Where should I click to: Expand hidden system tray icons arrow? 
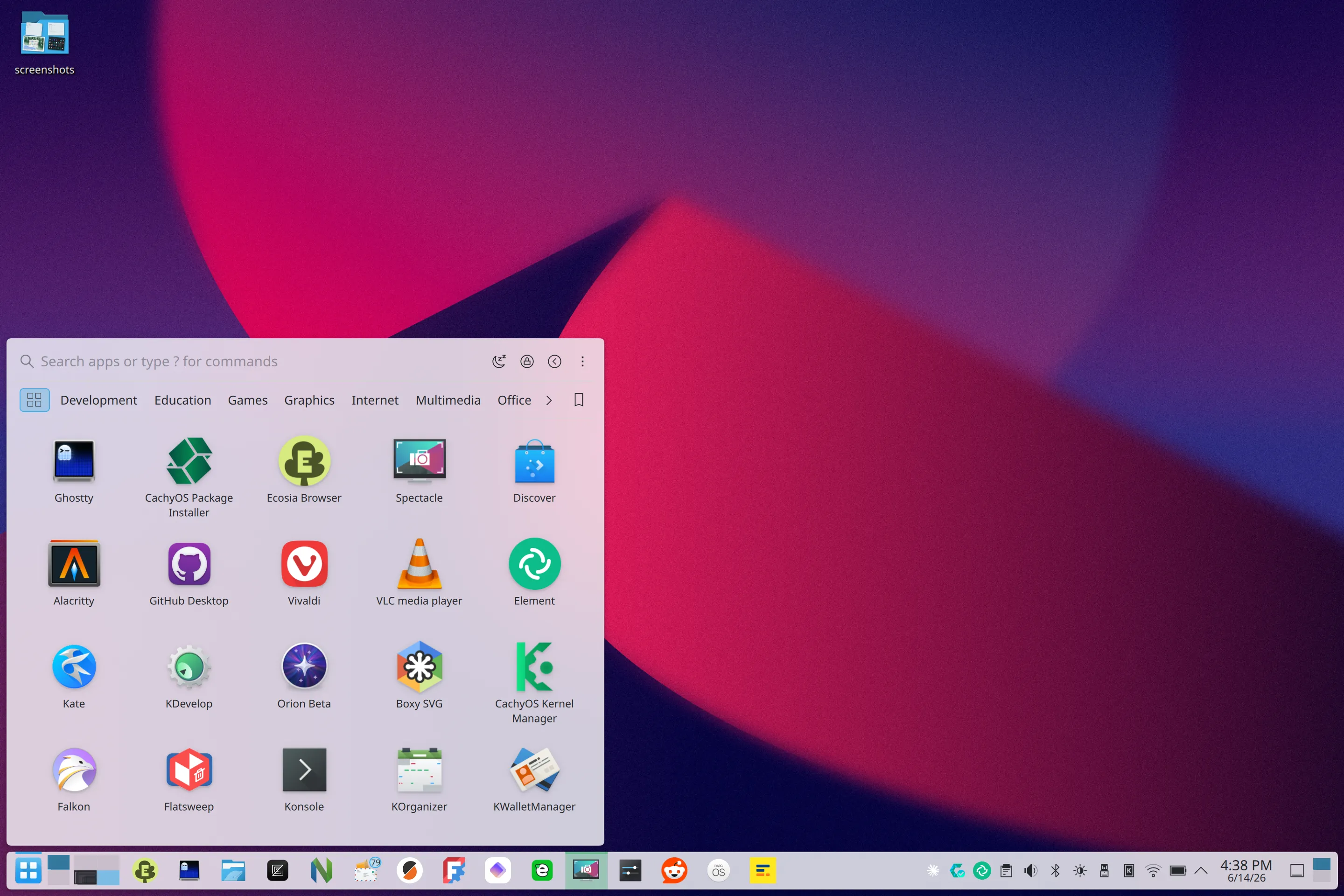pyautogui.click(x=1201, y=871)
